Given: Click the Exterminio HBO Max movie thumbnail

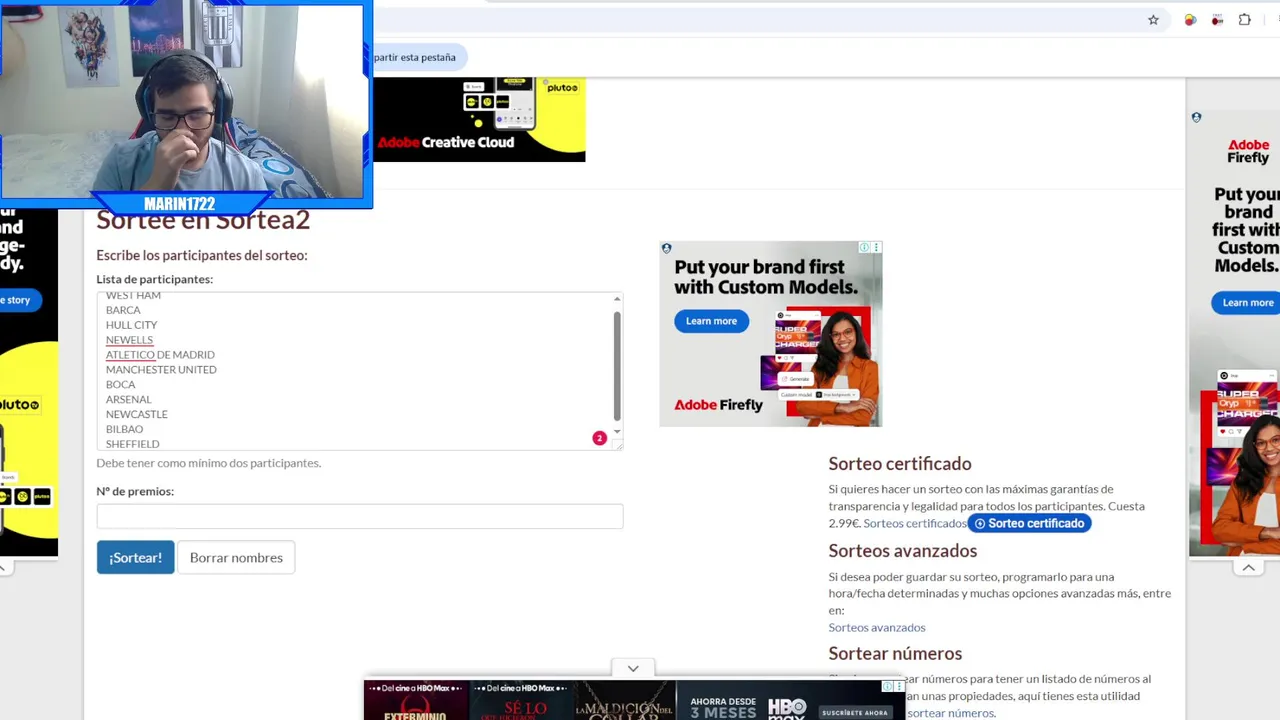Looking at the screenshot, I should pyautogui.click(x=416, y=700).
